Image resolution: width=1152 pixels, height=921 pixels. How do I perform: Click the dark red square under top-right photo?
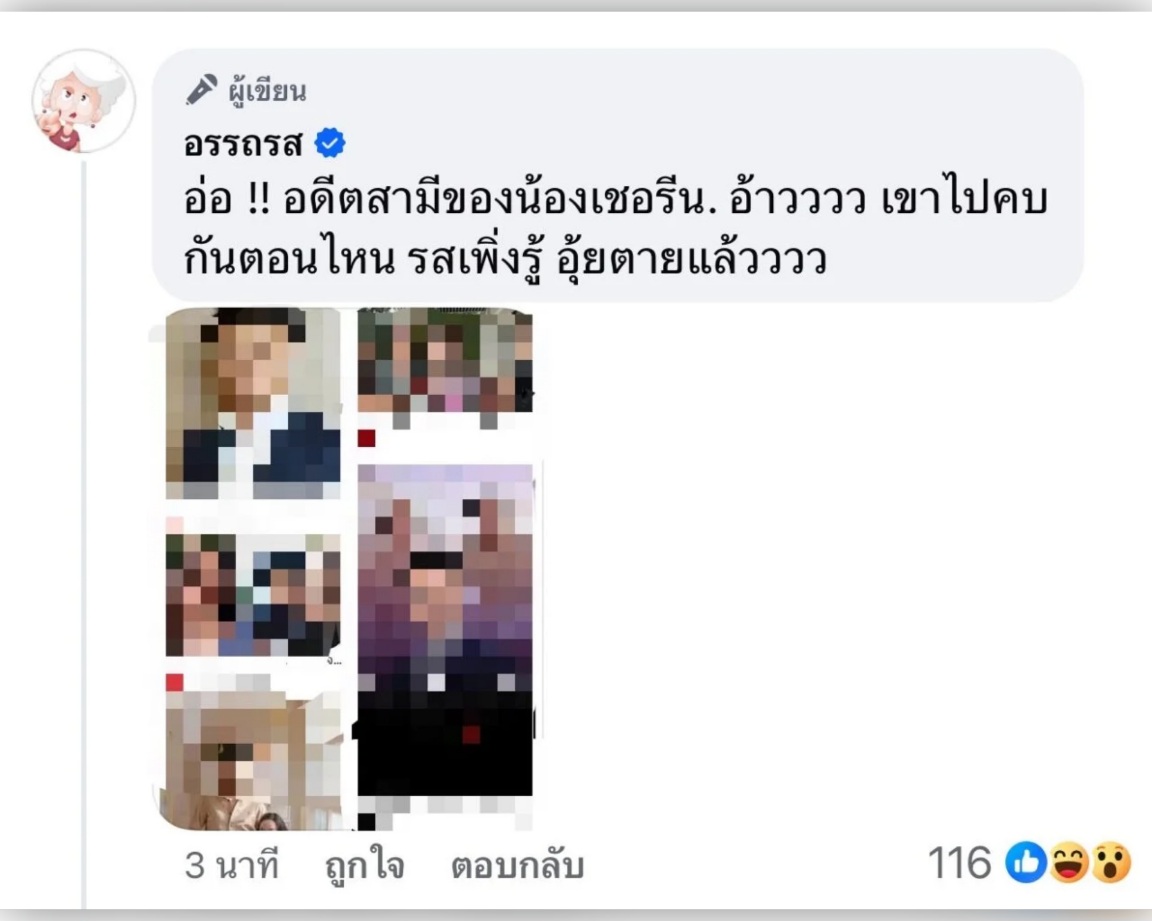(367, 438)
